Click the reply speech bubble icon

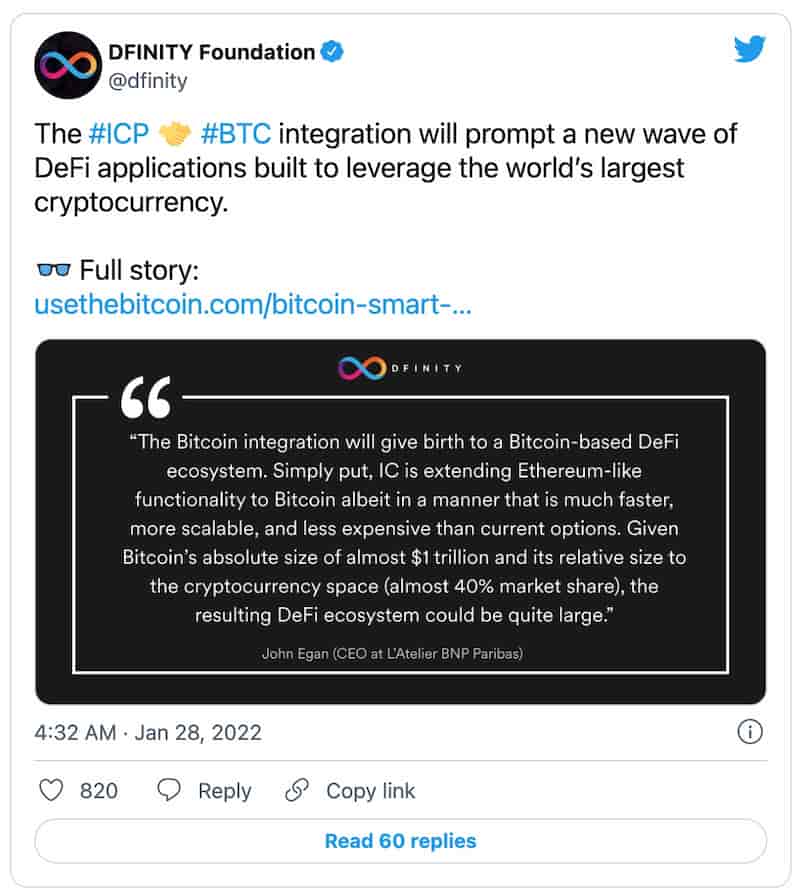click(x=170, y=791)
